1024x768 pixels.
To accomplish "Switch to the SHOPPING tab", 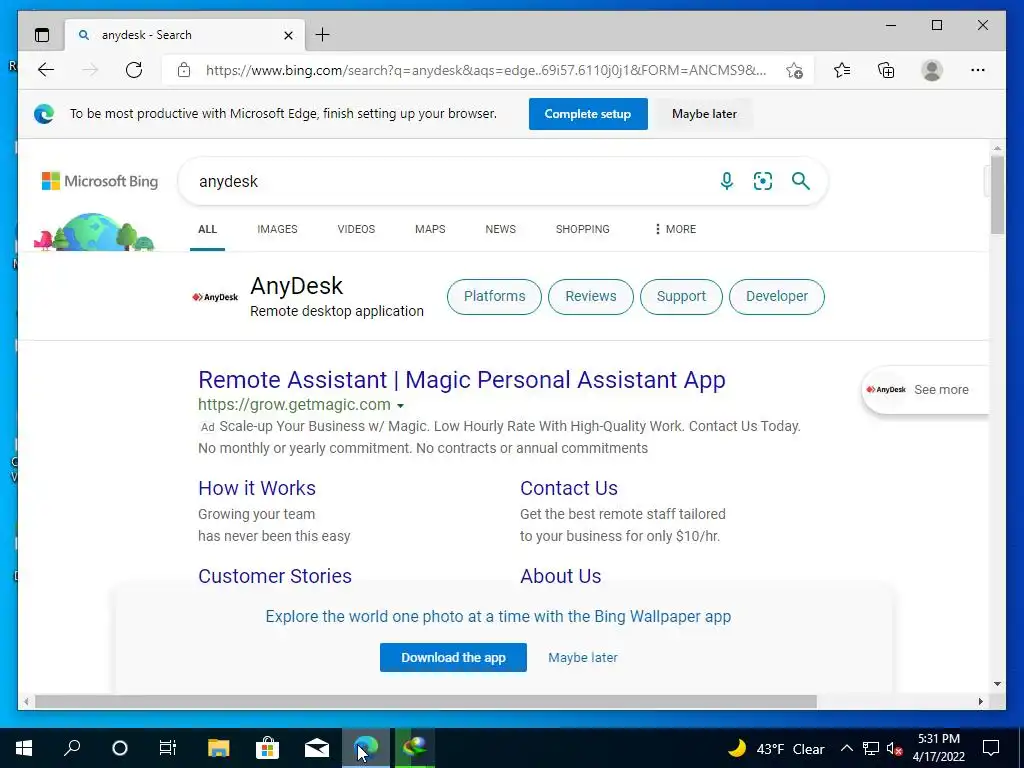I will (x=583, y=229).
